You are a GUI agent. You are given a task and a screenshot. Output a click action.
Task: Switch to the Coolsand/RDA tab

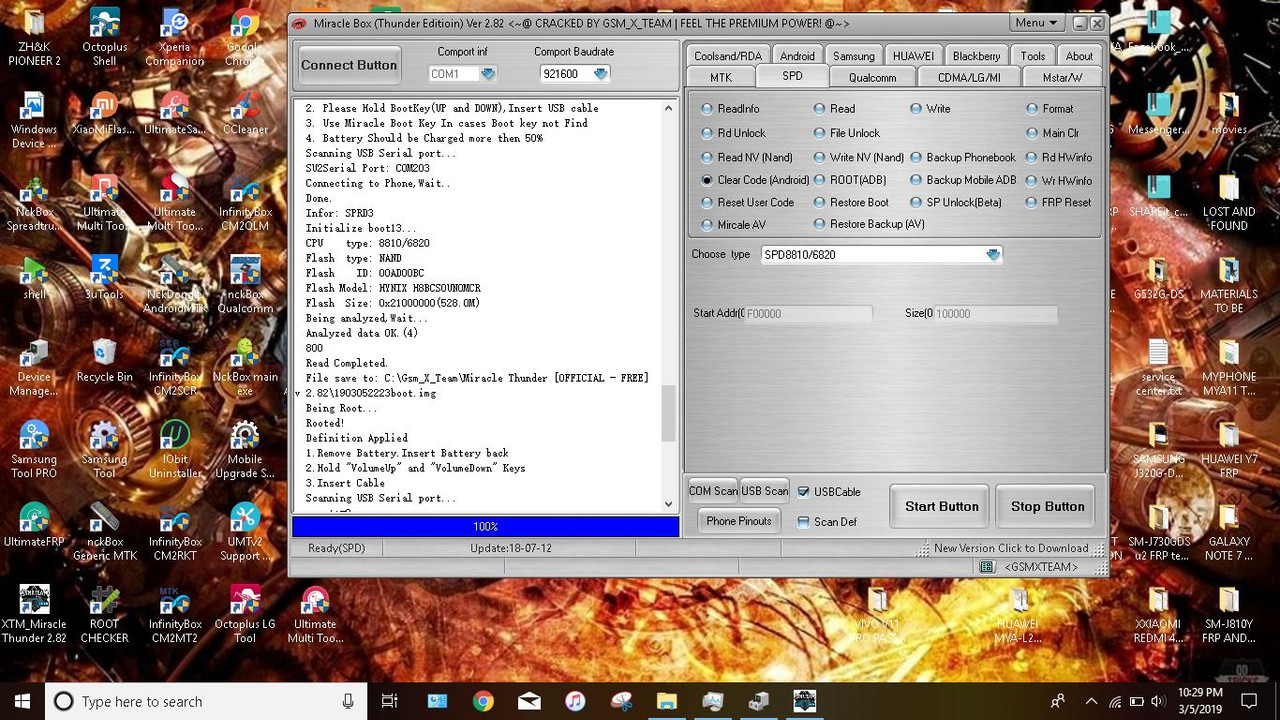click(x=728, y=56)
